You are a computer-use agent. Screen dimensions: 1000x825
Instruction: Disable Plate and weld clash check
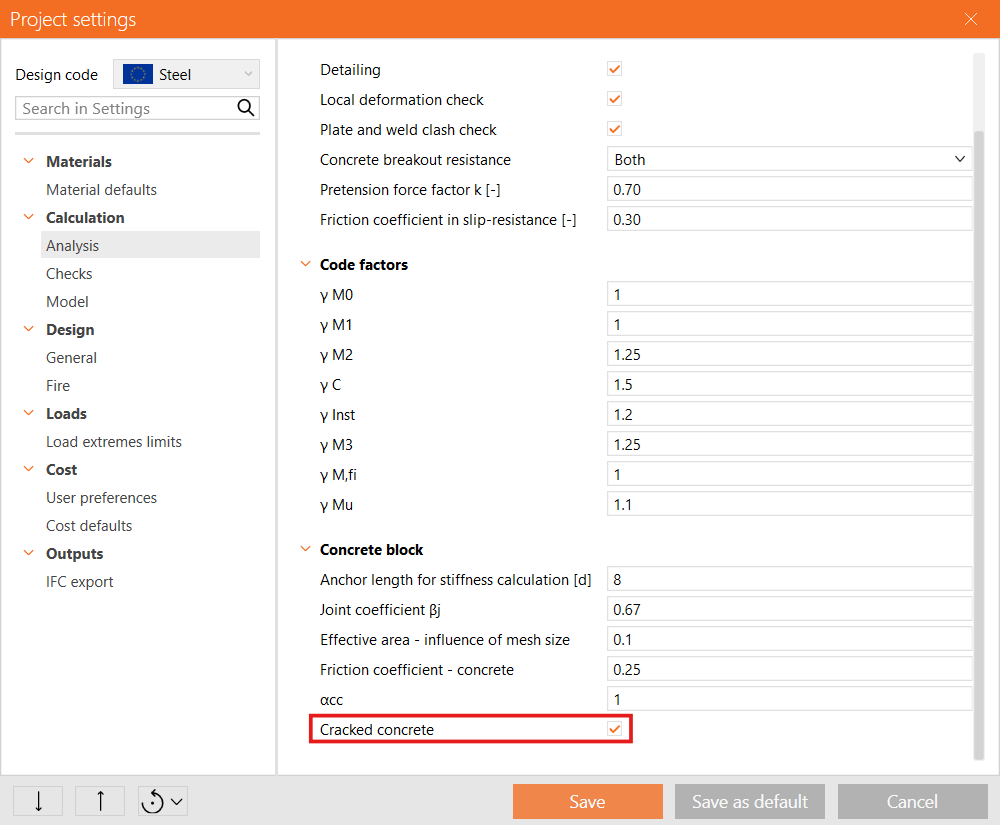point(615,130)
